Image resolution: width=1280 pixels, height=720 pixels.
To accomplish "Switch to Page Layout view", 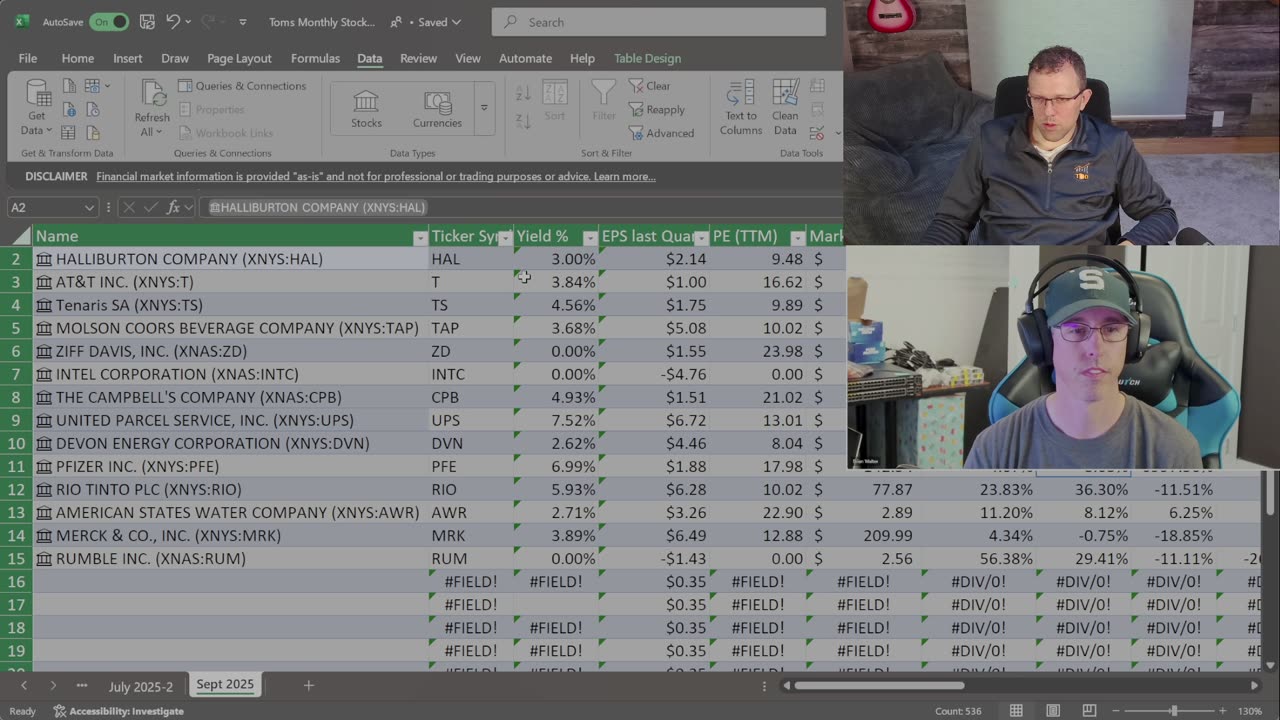I will point(1053,711).
